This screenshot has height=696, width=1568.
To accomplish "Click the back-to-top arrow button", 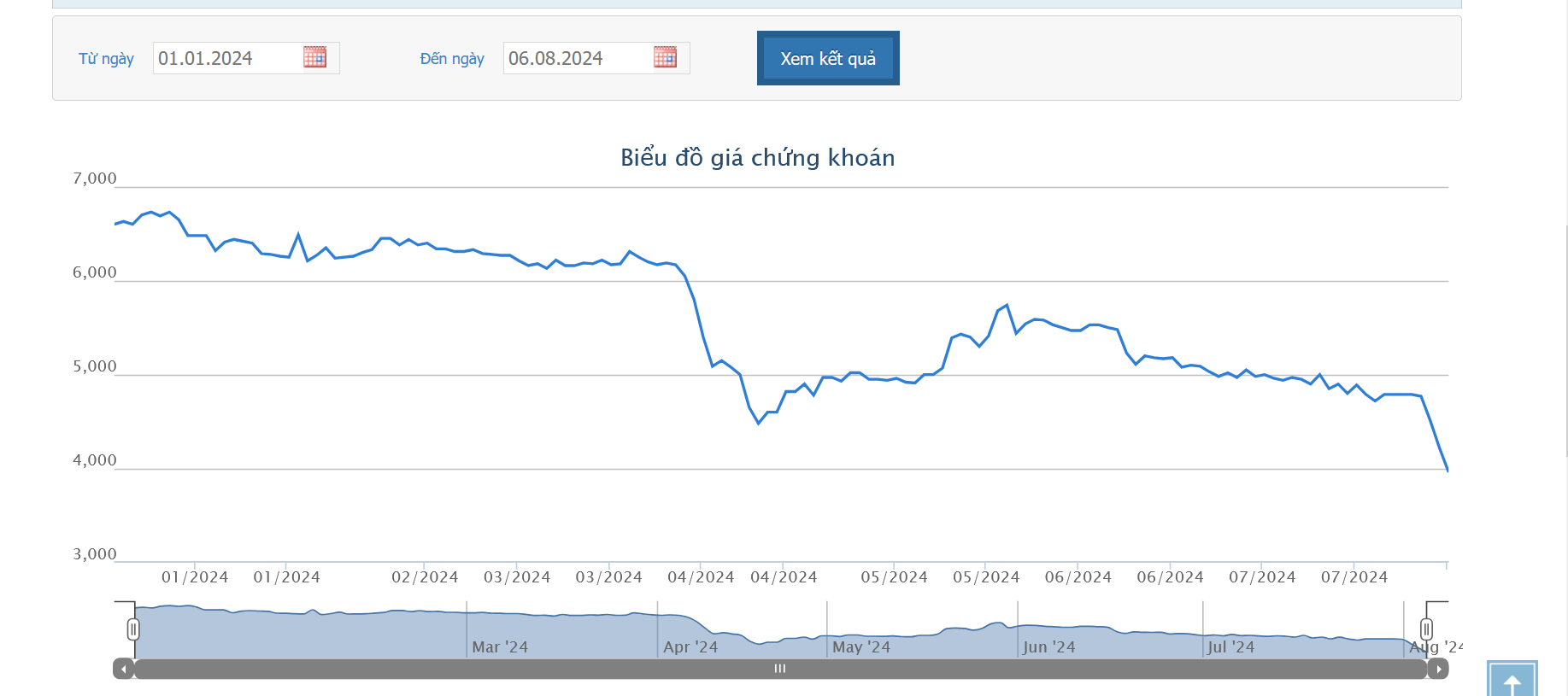I will pos(1512,681).
